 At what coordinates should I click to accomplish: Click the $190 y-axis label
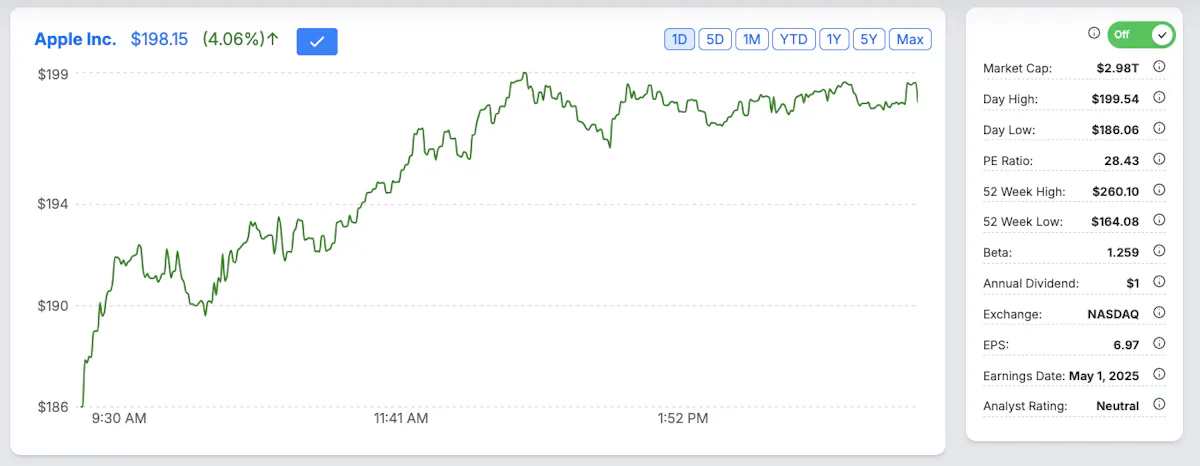coord(54,305)
